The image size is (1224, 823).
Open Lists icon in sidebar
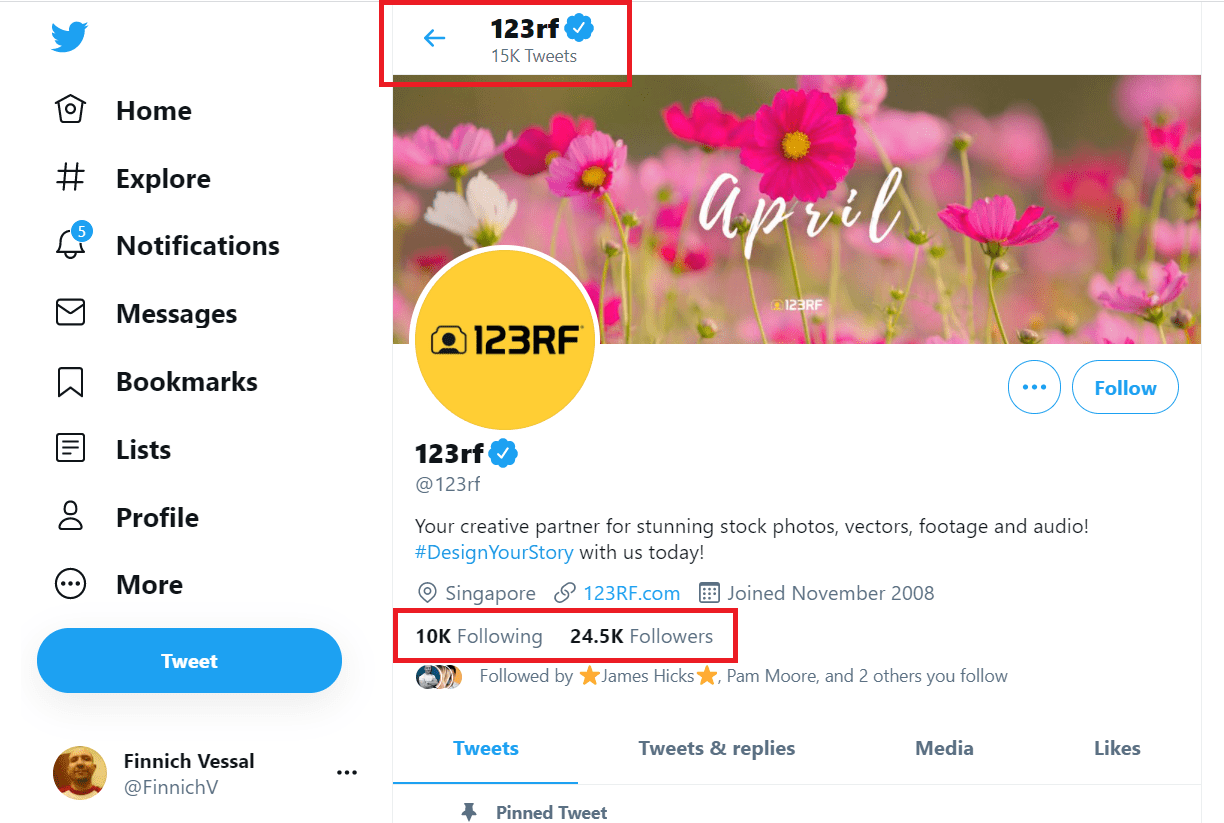[70, 449]
